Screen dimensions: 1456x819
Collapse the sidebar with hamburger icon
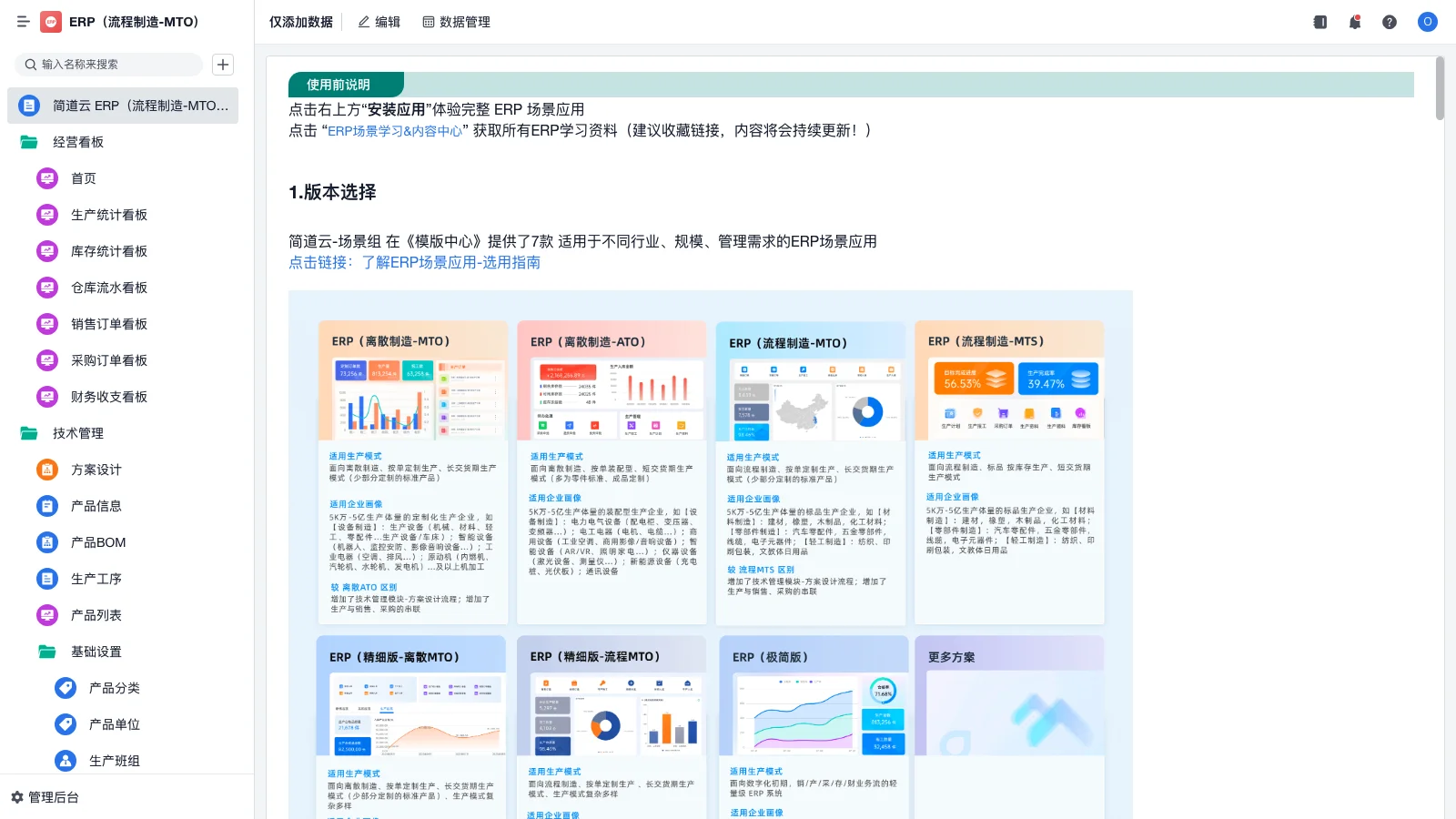pos(24,22)
